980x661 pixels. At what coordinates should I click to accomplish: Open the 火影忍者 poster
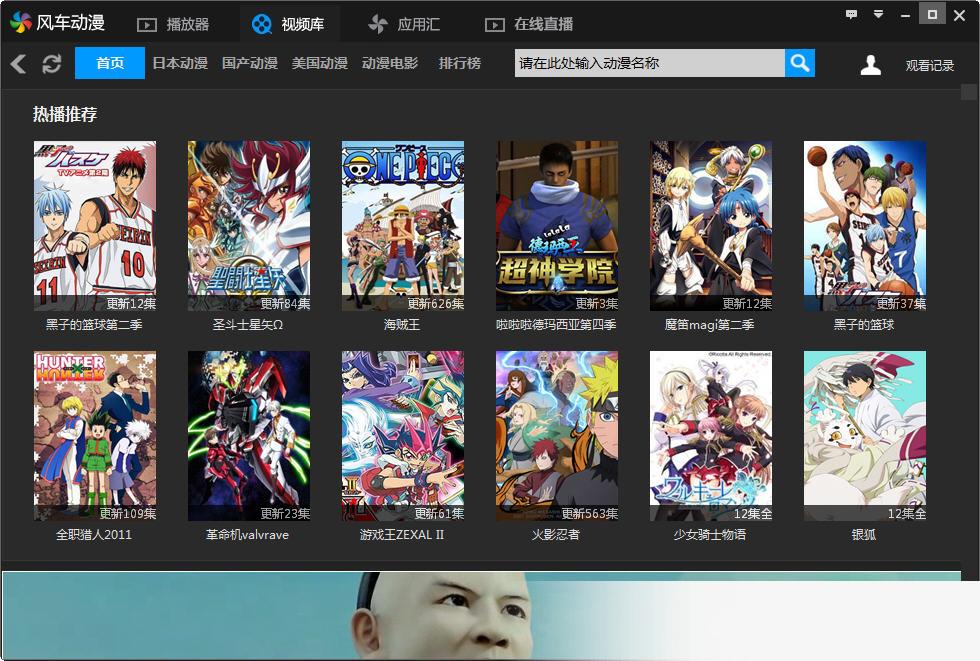557,436
